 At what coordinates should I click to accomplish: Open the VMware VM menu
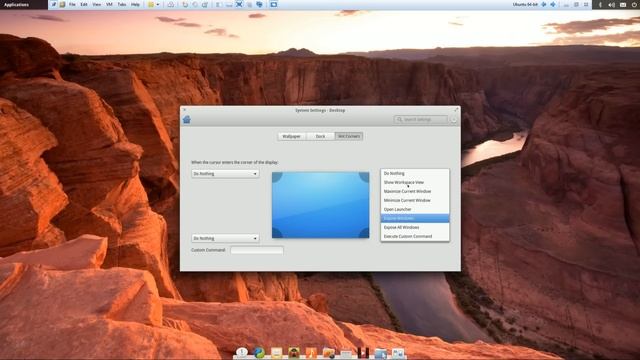[x=109, y=4]
